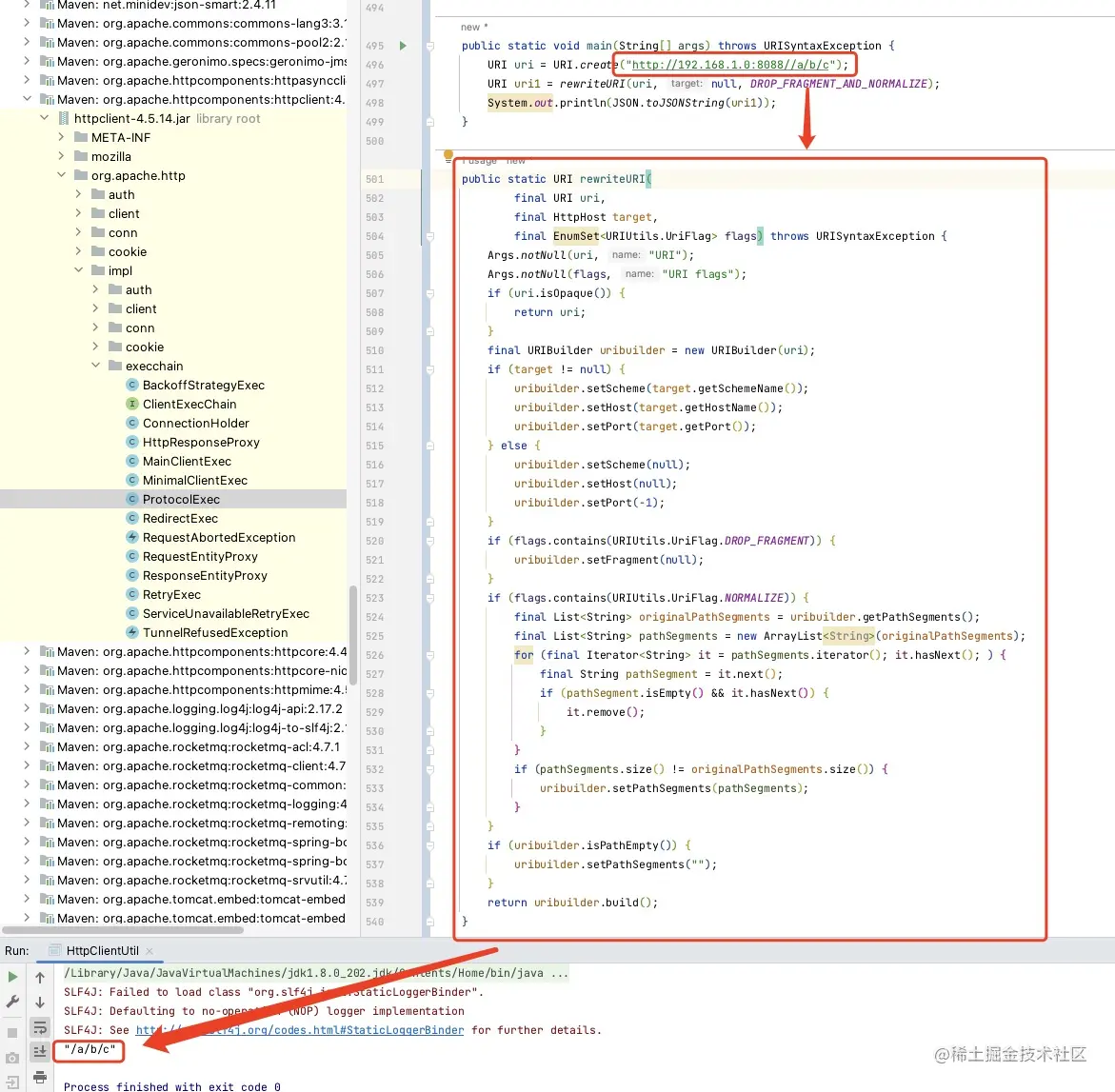Click the dump threads camera icon

[12, 1058]
